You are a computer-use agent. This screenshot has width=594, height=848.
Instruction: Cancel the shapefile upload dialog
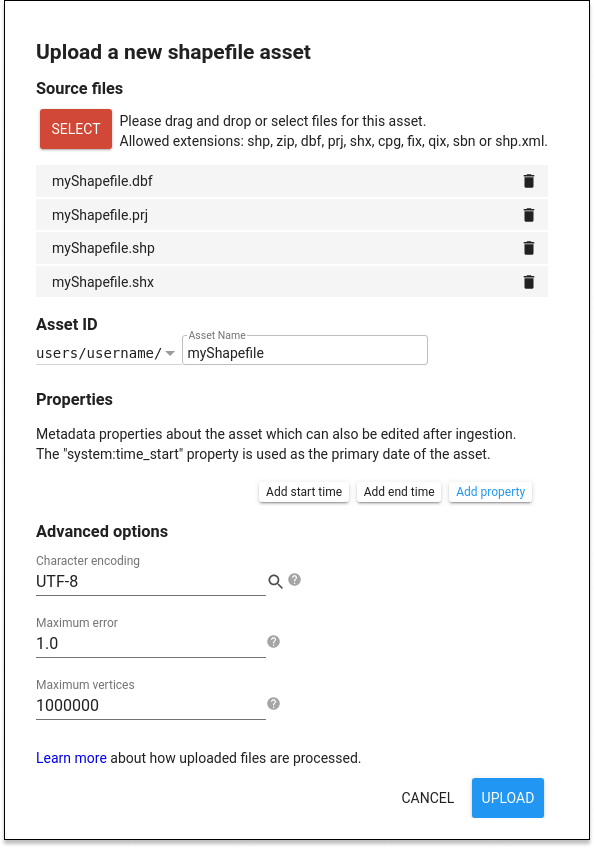(x=427, y=798)
